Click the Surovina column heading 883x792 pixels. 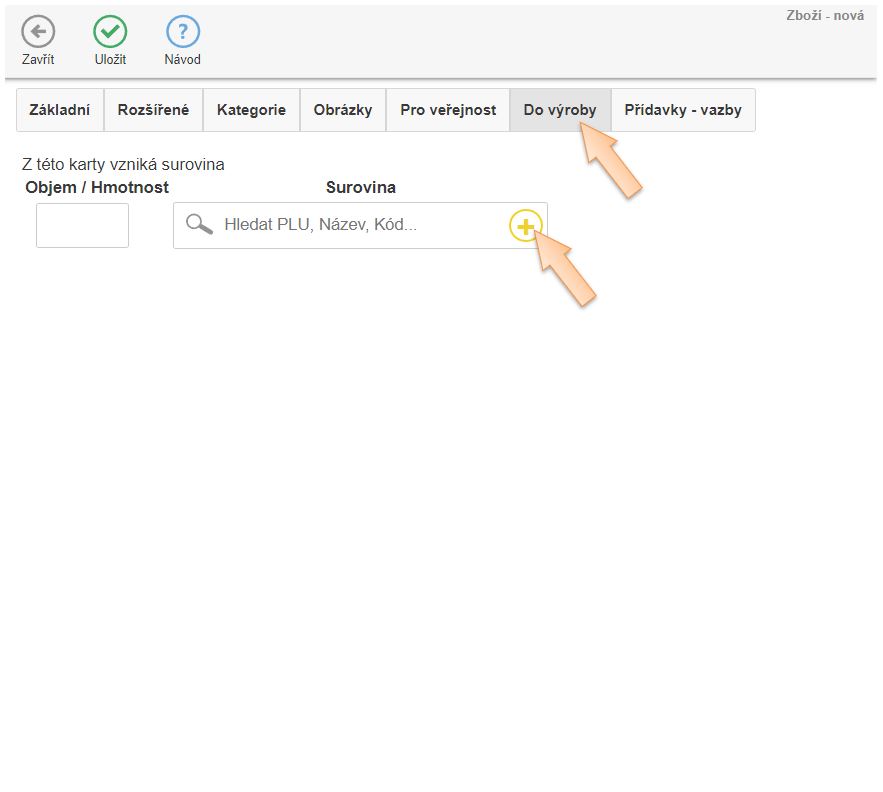click(360, 187)
